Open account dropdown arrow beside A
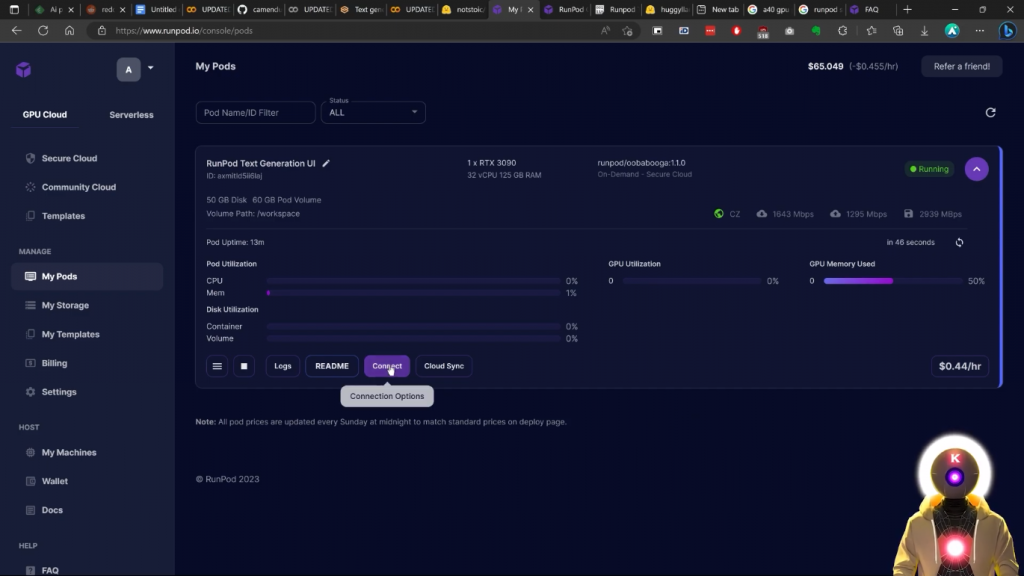Image resolution: width=1024 pixels, height=576 pixels. [x=150, y=68]
